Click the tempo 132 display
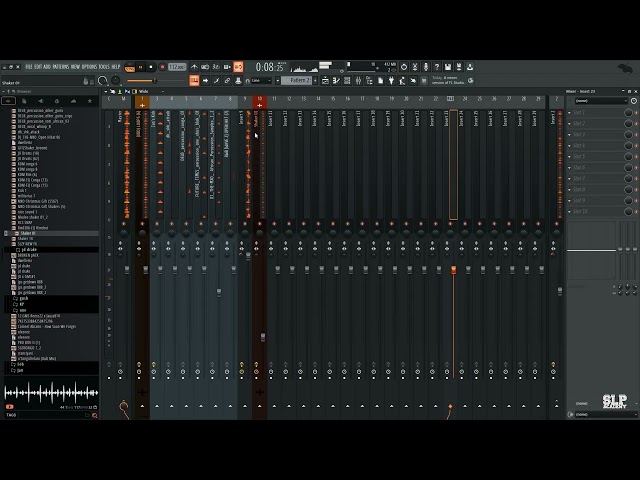The image size is (640, 480). [x=177, y=67]
